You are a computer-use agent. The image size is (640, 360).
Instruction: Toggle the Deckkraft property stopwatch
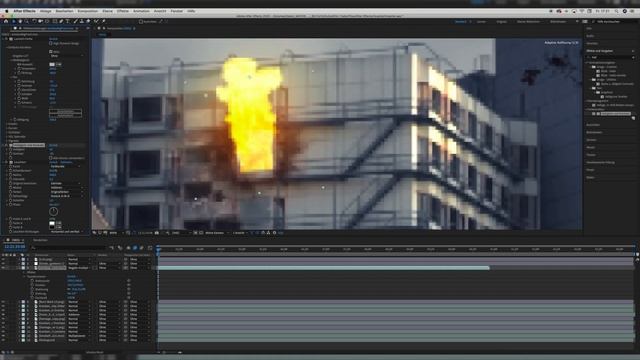33,298
